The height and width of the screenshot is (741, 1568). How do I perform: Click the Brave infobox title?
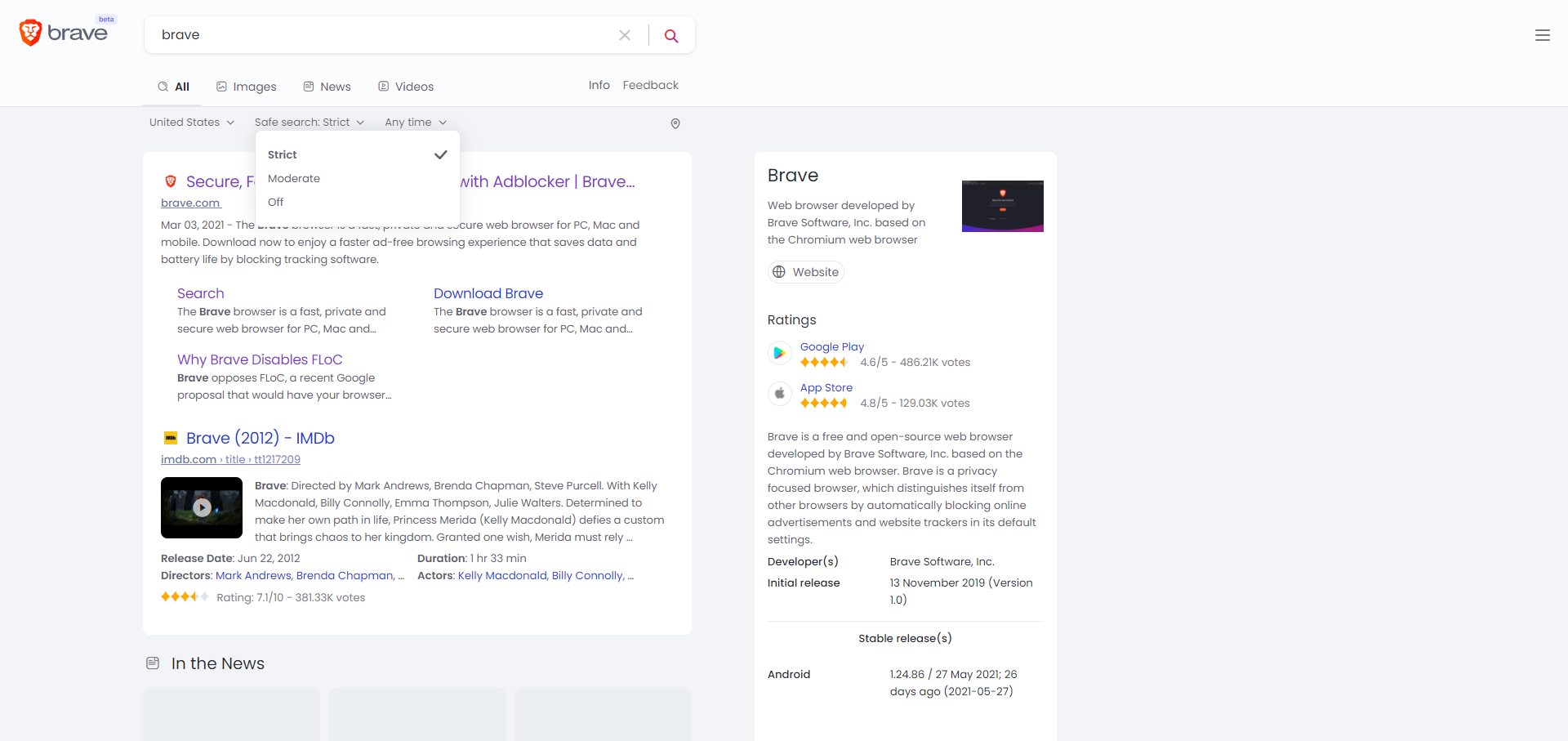[793, 176]
